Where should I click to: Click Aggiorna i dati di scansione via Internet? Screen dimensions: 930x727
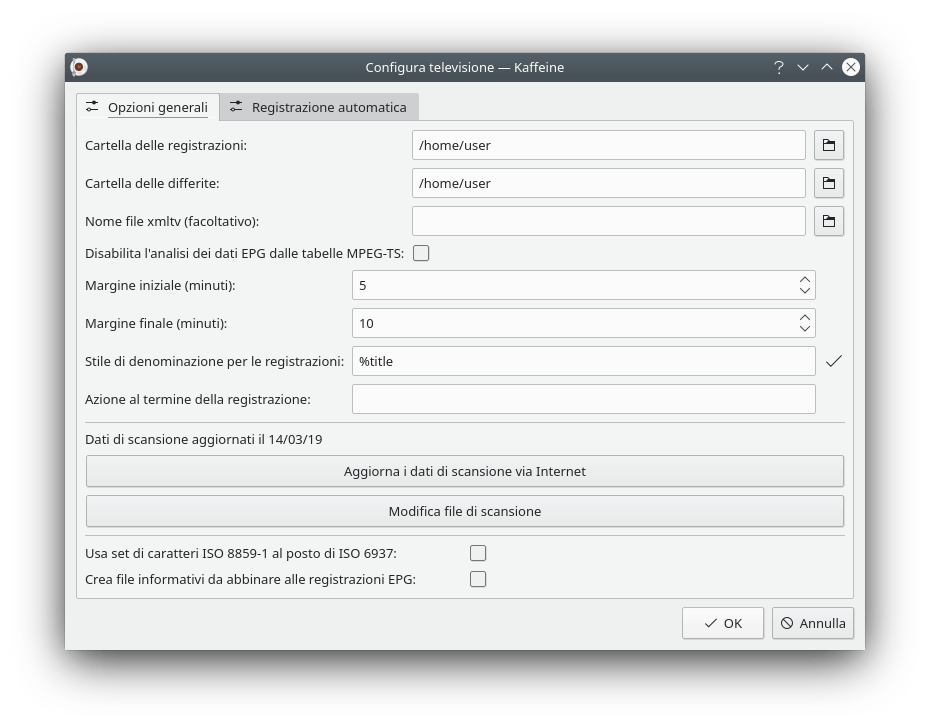tap(465, 471)
